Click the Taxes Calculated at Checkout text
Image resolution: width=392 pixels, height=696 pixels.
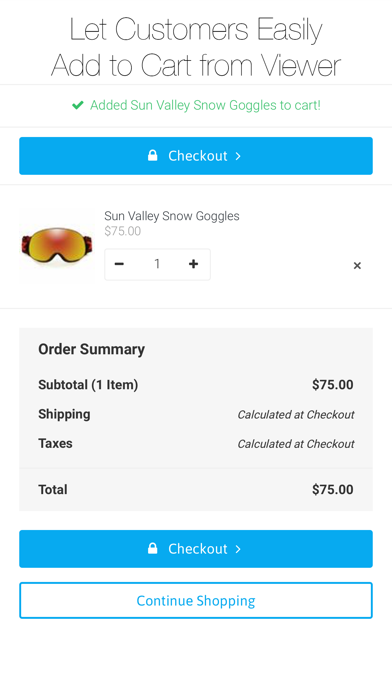pos(296,444)
